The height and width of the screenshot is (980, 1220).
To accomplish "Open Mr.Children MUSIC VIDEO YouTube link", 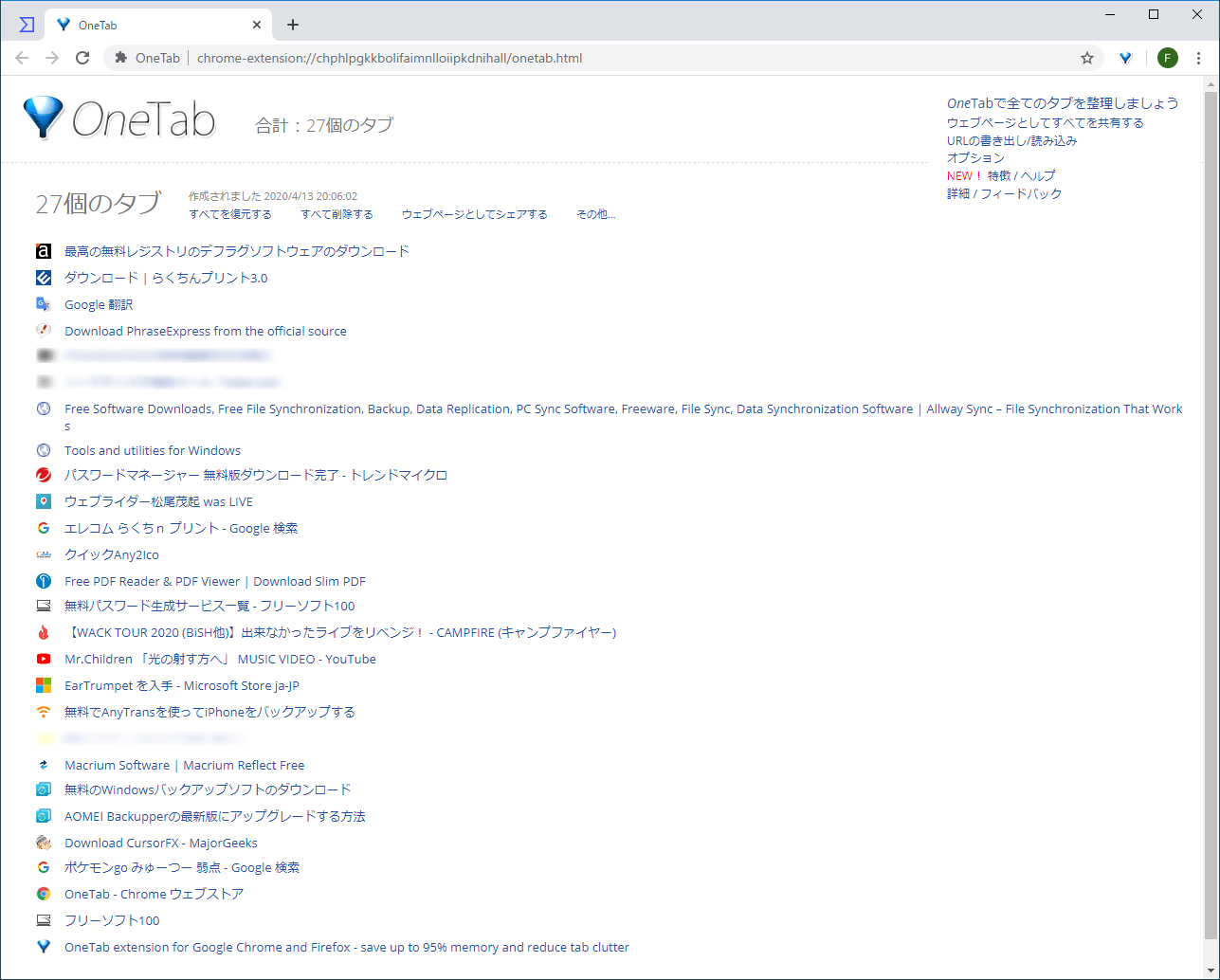I will pos(220,659).
